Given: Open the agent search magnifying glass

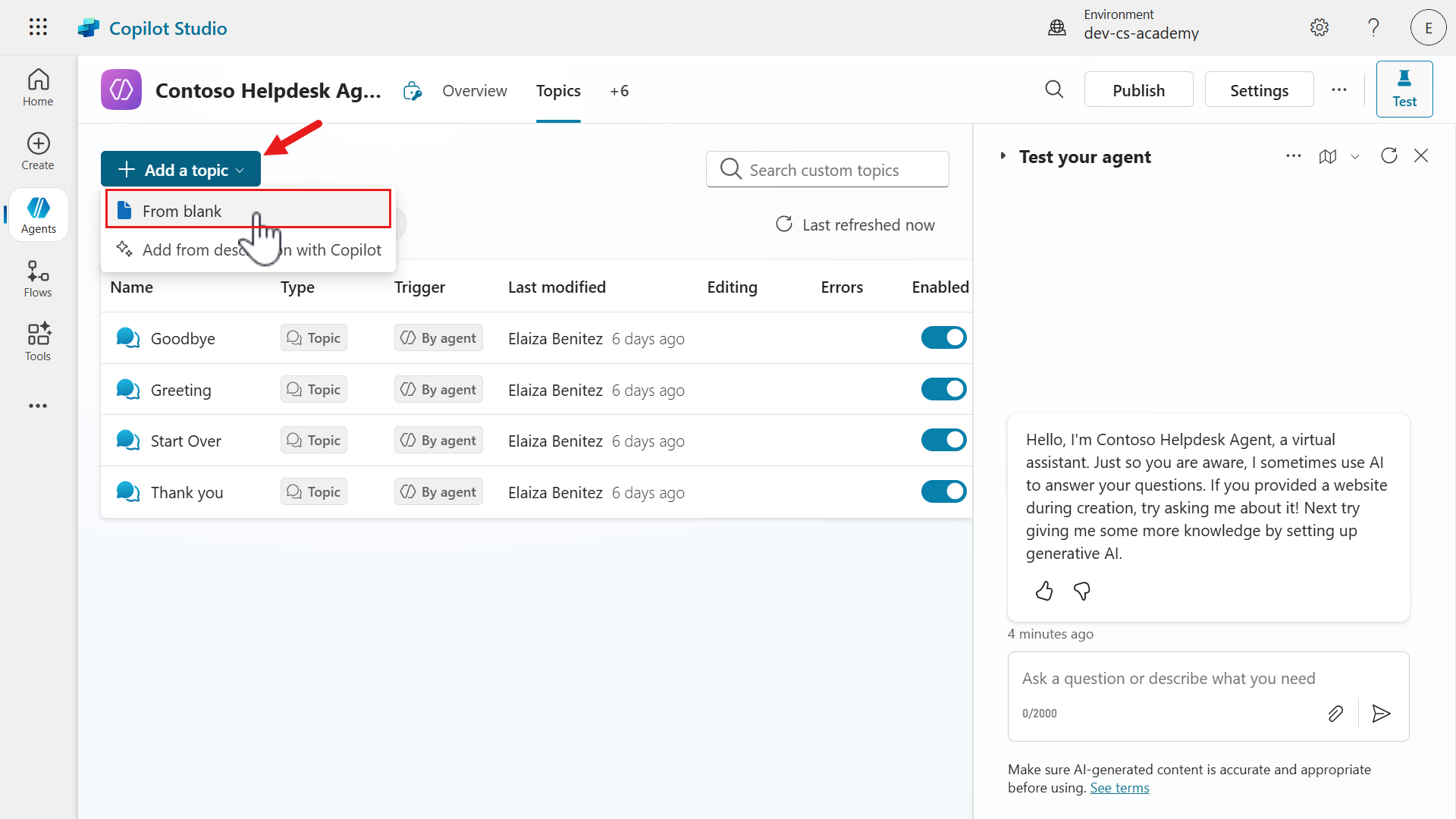Looking at the screenshot, I should click(x=1054, y=89).
